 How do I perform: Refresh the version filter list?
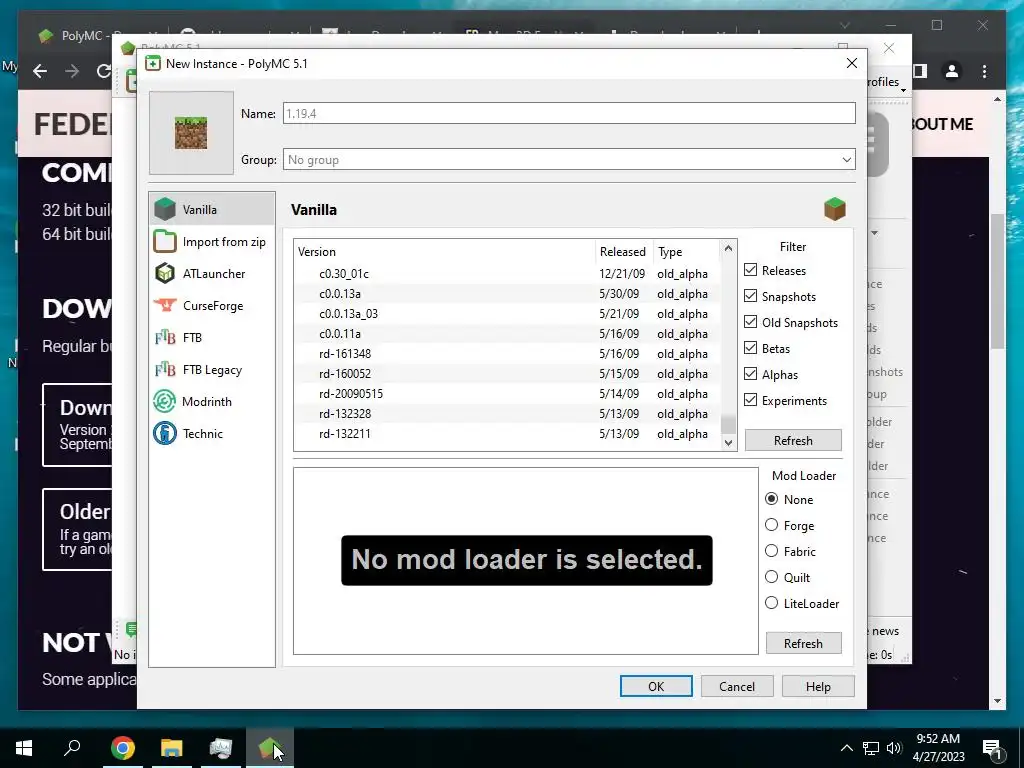793,440
